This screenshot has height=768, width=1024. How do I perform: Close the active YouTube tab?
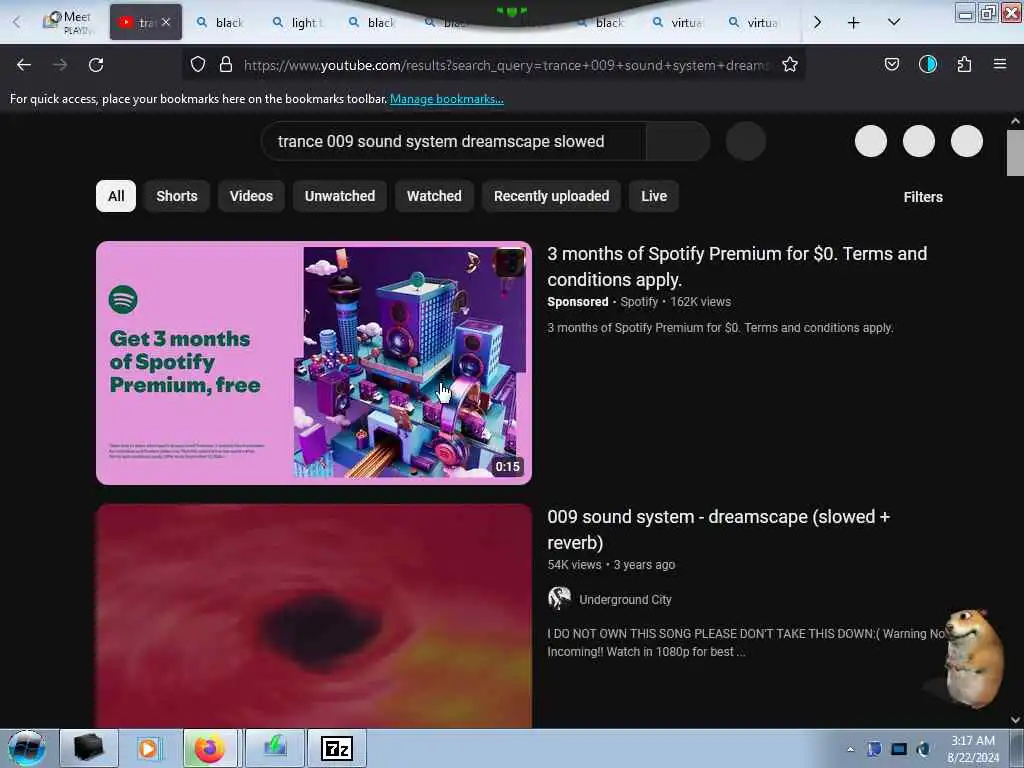click(166, 22)
